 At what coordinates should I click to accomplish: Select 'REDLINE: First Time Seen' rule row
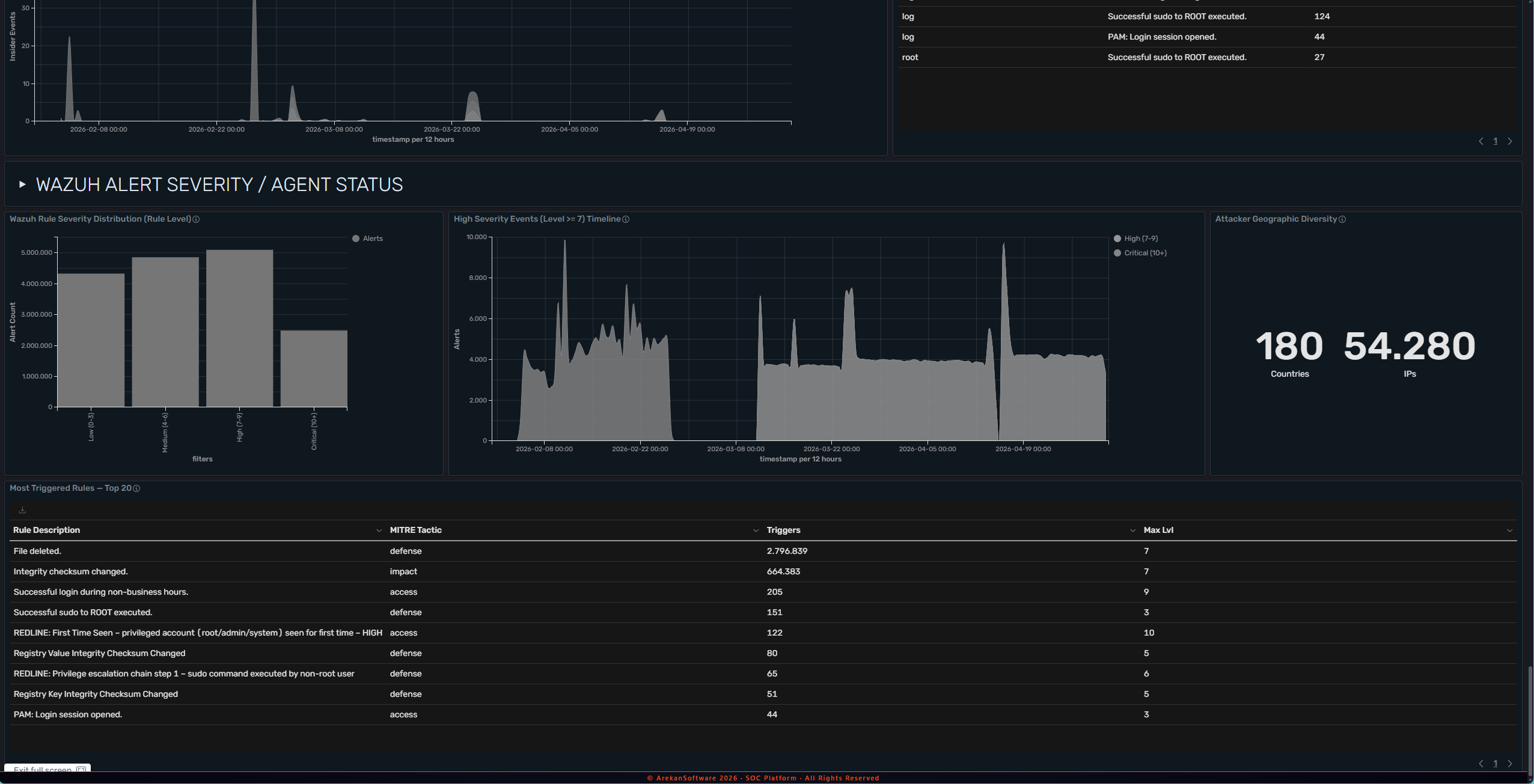(x=763, y=633)
